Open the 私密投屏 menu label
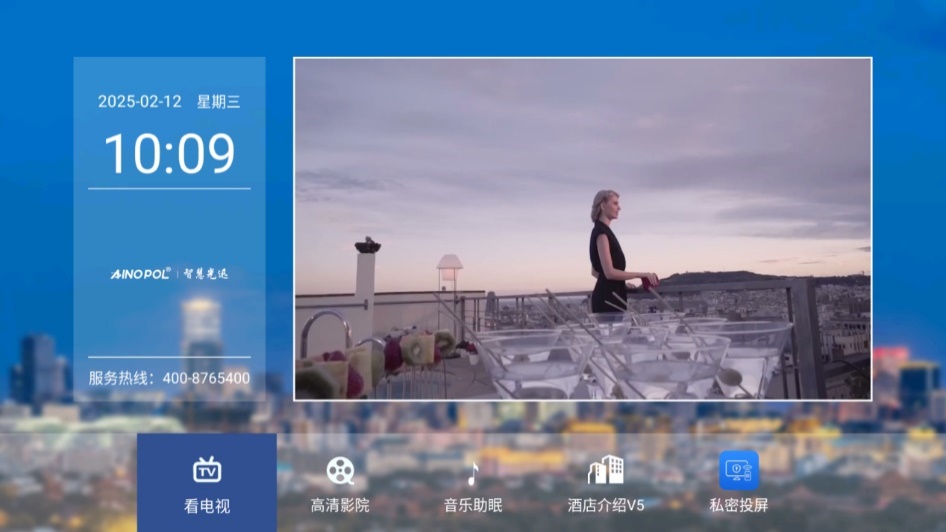 739,506
